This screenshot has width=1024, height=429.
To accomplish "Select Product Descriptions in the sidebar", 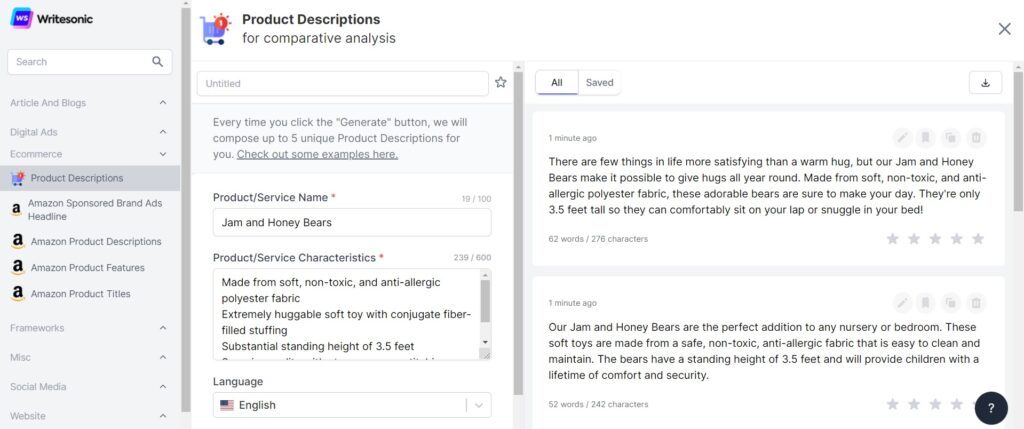I will (x=90, y=178).
